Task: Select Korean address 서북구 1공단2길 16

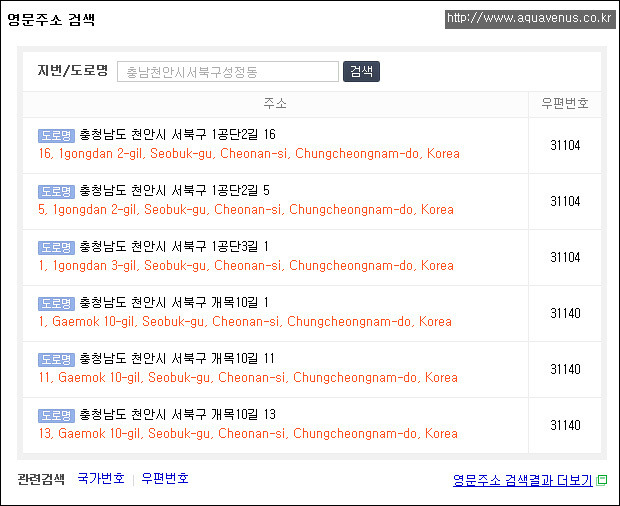Action: (x=178, y=135)
